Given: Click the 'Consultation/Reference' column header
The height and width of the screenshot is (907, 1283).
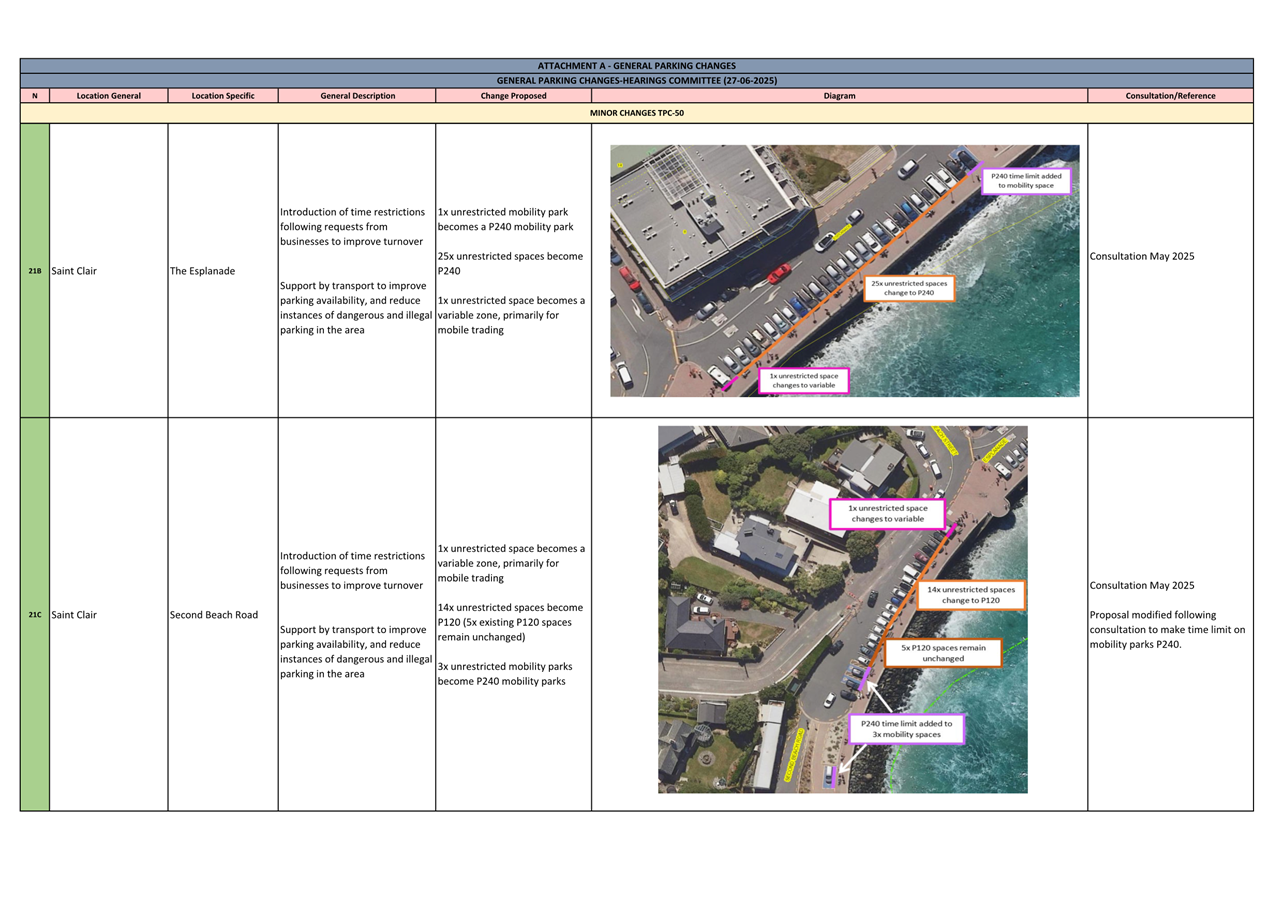Looking at the screenshot, I should click(1170, 96).
